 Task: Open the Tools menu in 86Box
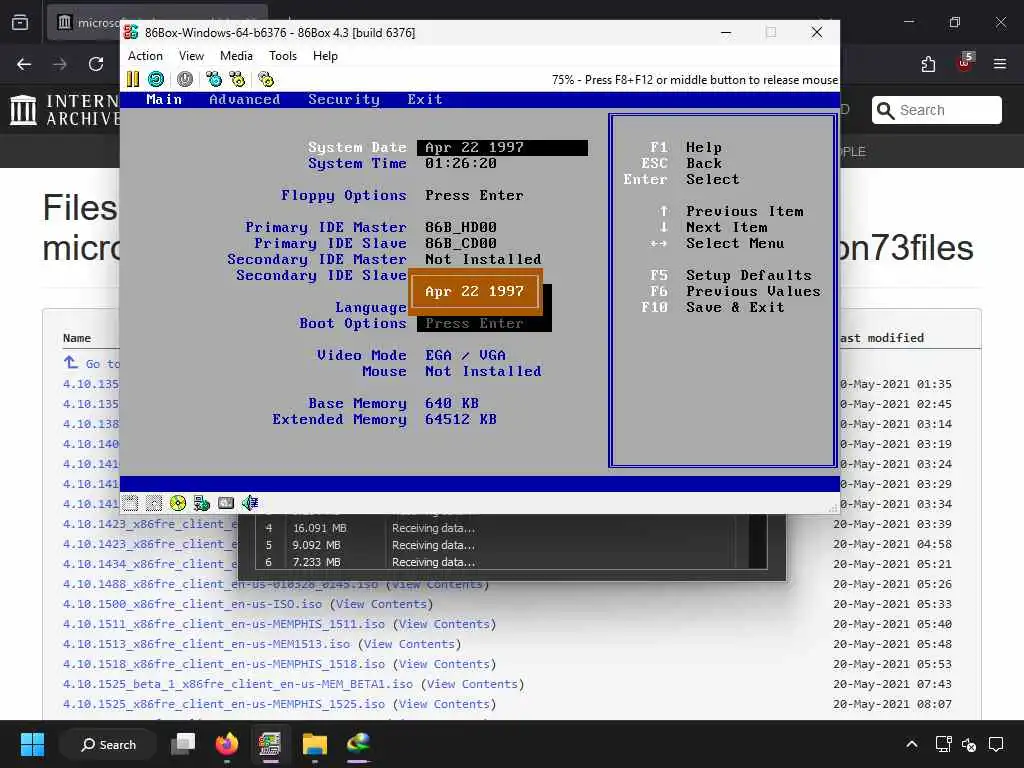click(x=283, y=56)
